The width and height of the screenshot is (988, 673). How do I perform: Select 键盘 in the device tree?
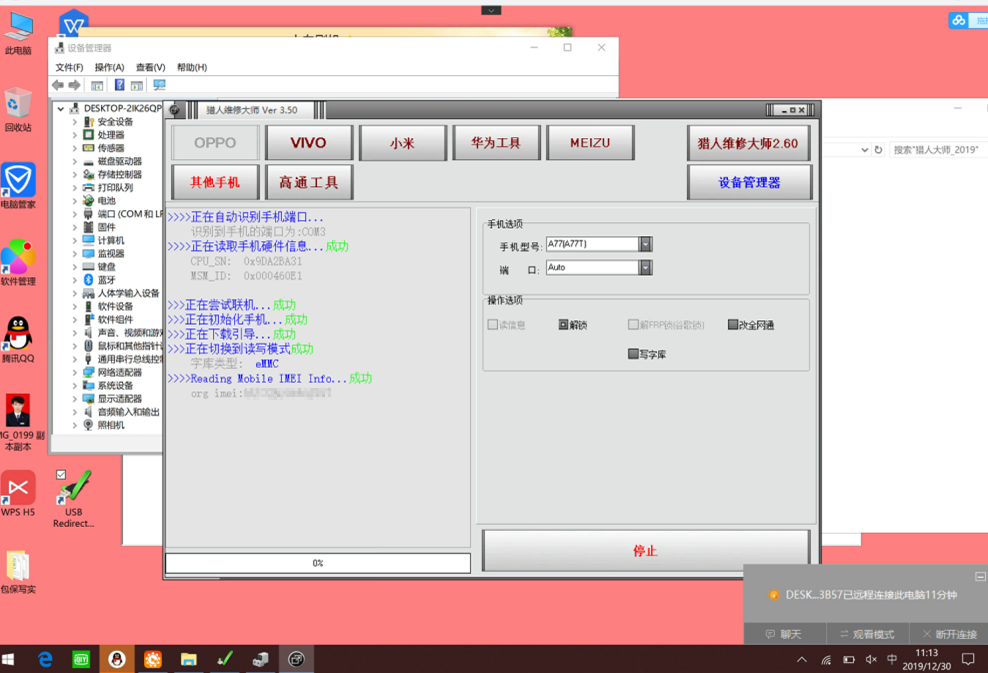(106, 267)
